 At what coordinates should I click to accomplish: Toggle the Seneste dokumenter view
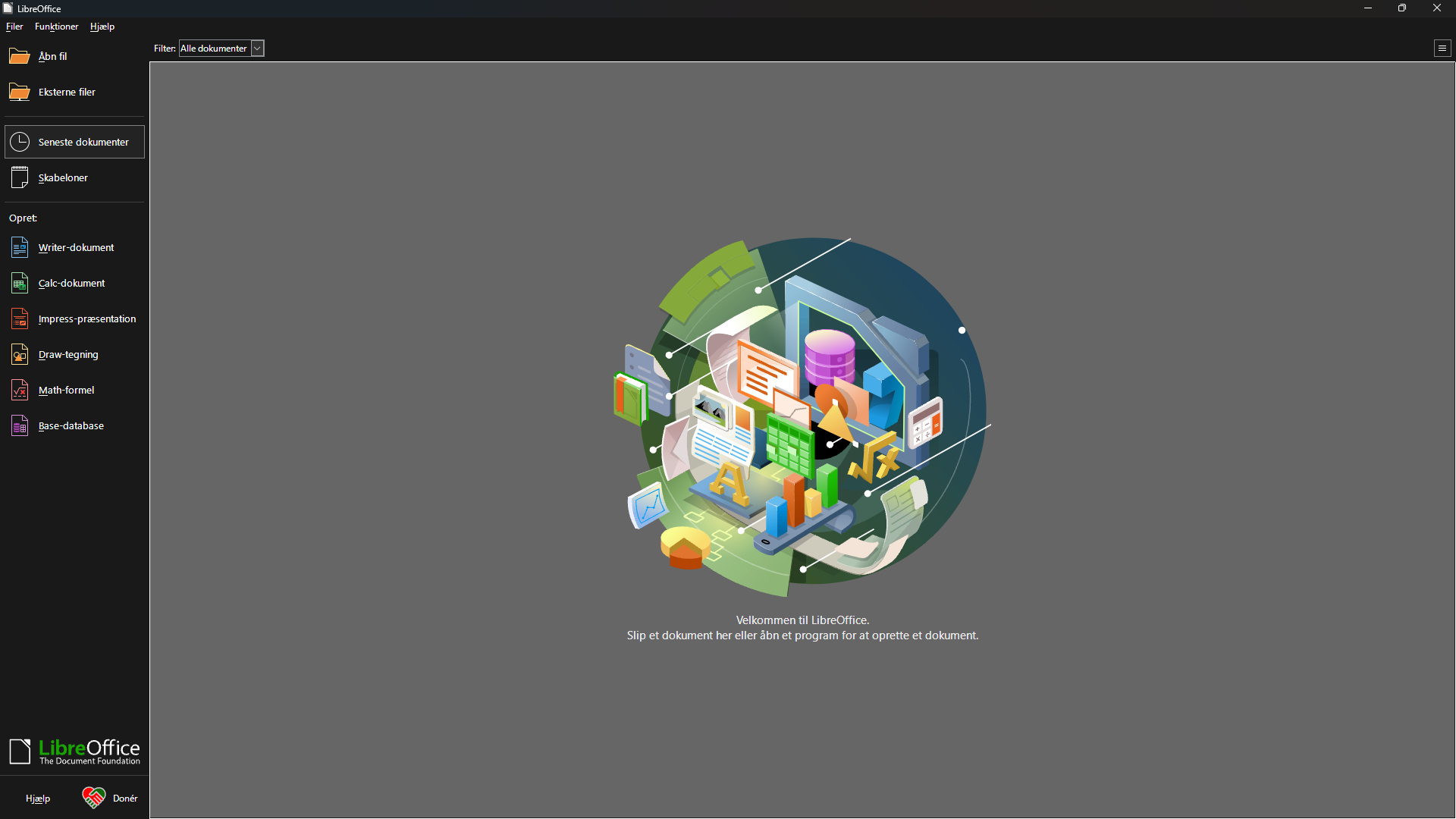(x=74, y=143)
